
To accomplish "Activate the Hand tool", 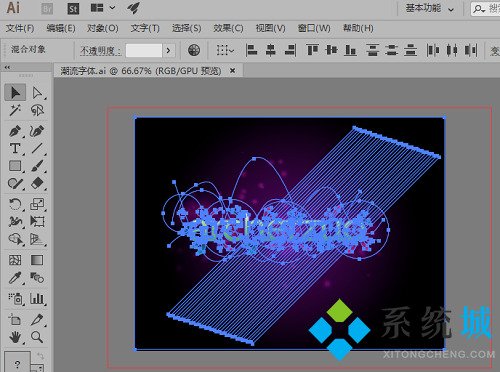I will coord(15,337).
